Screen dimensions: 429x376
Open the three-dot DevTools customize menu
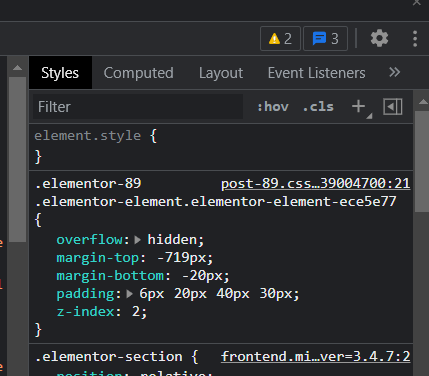click(415, 39)
